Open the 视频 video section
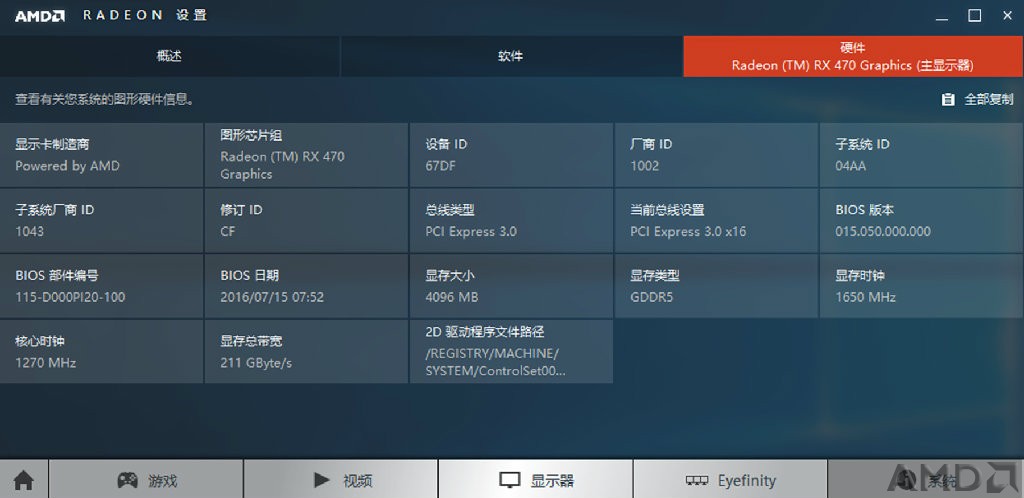This screenshot has height=498, width=1024. [x=341, y=480]
